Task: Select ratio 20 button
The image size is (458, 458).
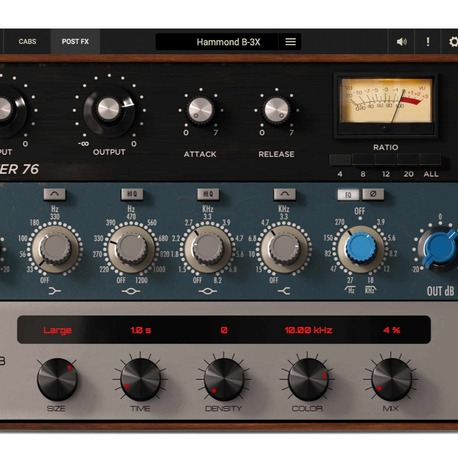Action: pyautogui.click(x=408, y=159)
